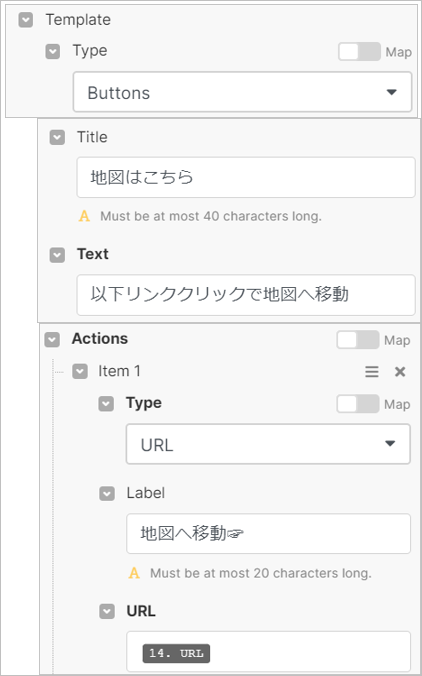The width and height of the screenshot is (422, 676).
Task: Toggle Map switch for Item 1 Type
Action: (x=358, y=404)
